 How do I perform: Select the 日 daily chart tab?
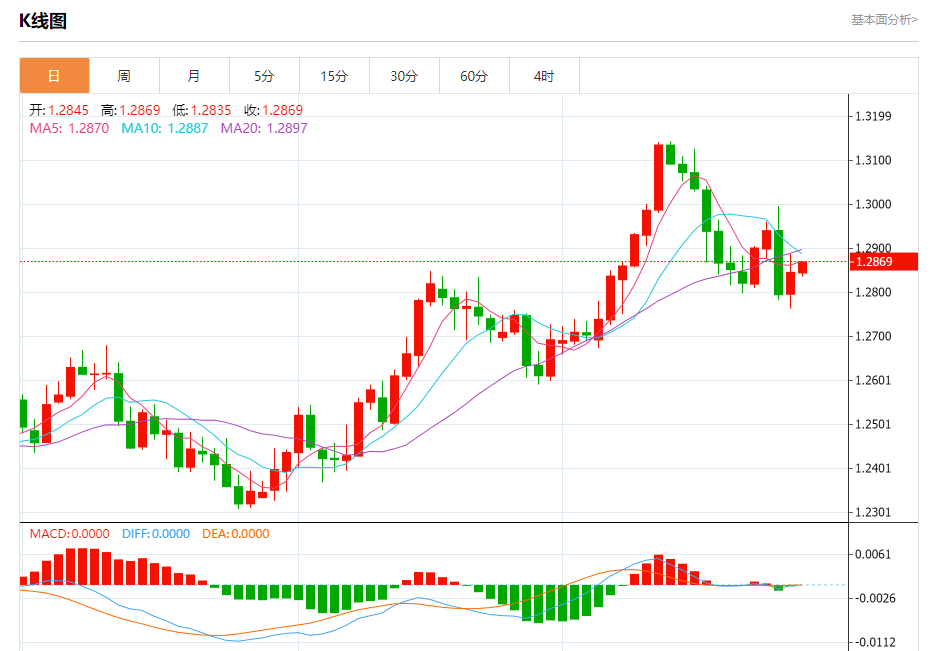click(x=54, y=76)
